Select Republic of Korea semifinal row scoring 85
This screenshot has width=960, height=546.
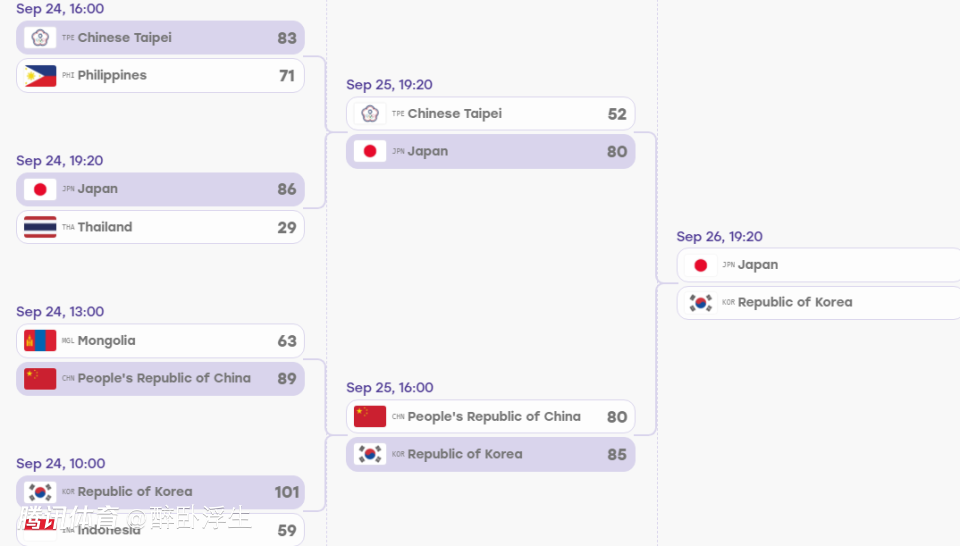490,454
